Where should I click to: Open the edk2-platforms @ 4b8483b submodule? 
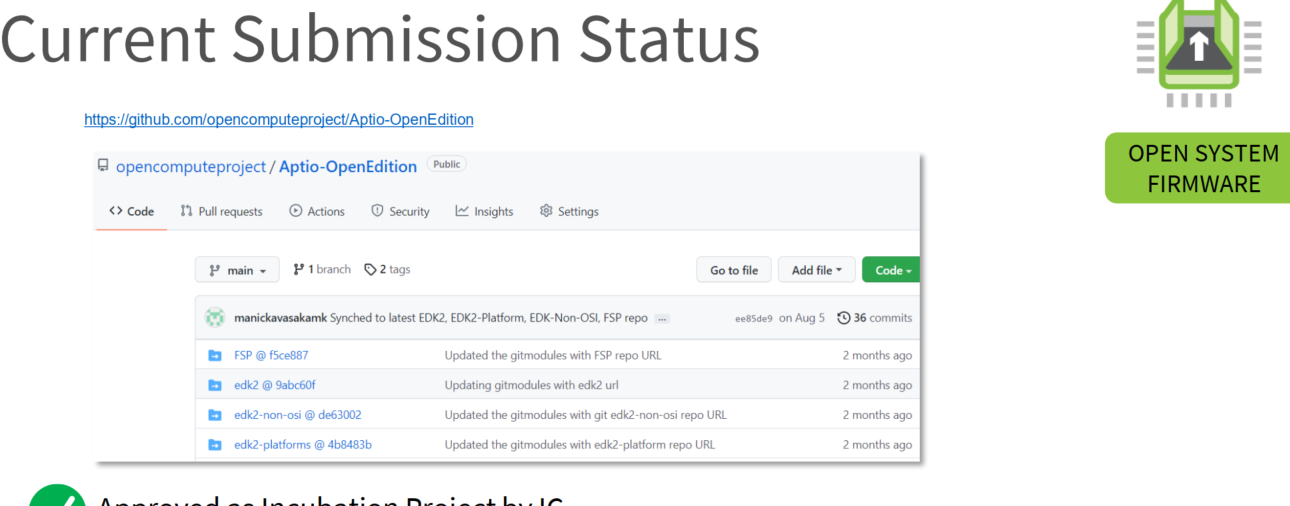pos(303,444)
